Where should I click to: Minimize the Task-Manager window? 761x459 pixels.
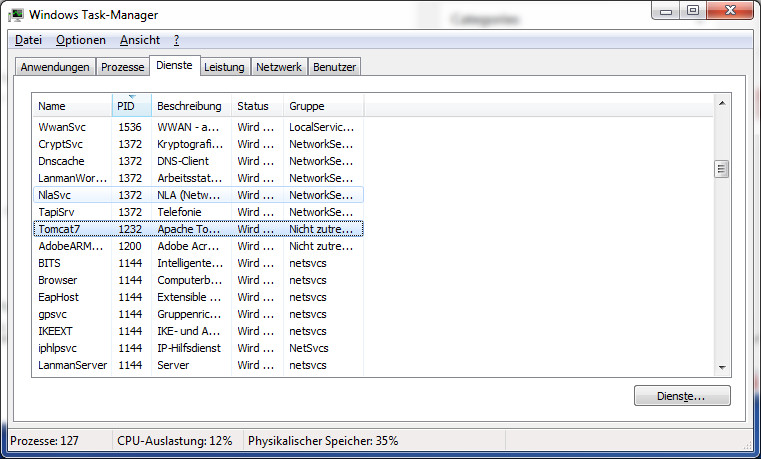[665, 11]
